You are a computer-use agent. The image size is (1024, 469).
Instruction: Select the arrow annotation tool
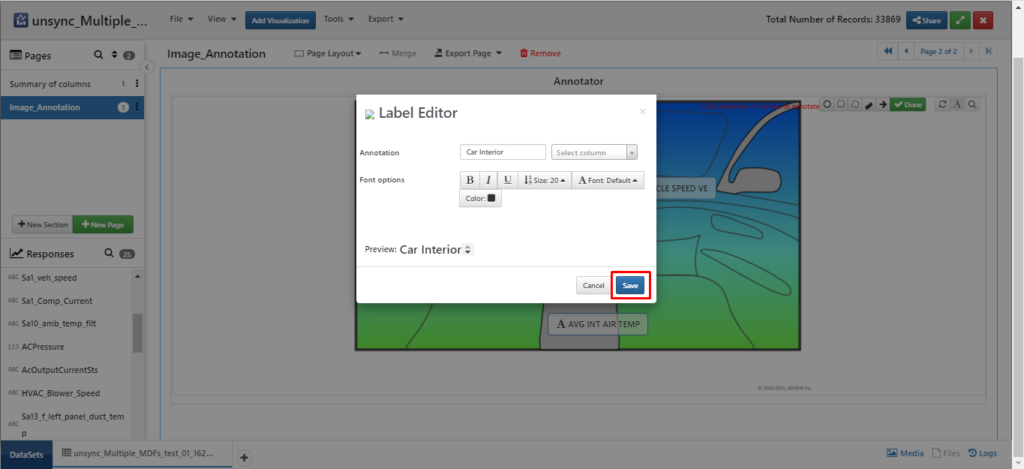click(882, 104)
